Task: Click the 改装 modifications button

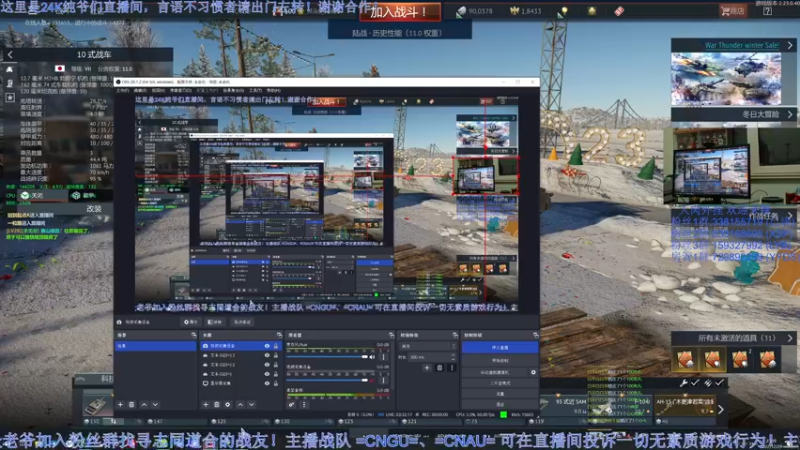Action: tap(94, 209)
